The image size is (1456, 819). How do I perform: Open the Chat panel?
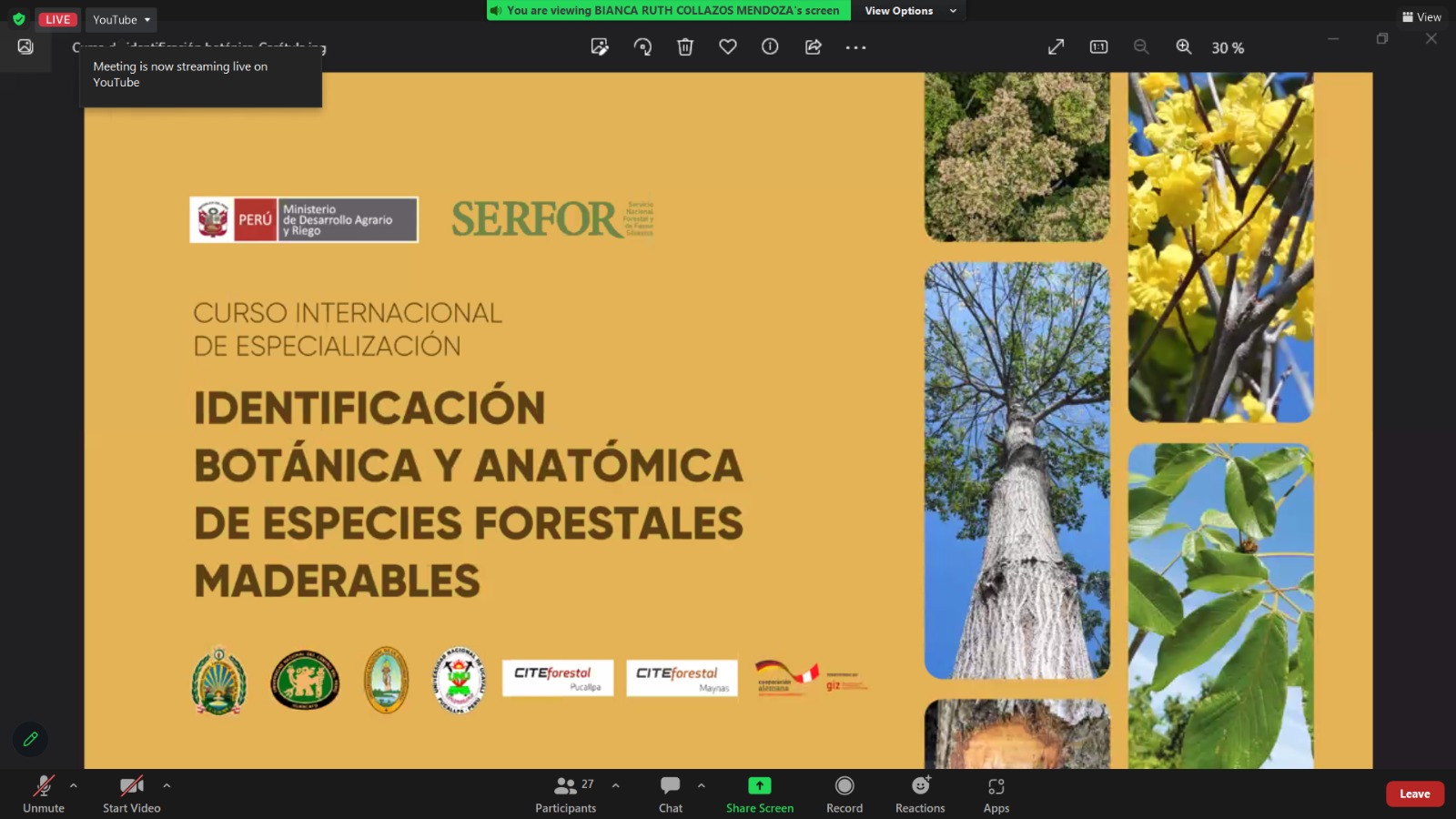671,794
